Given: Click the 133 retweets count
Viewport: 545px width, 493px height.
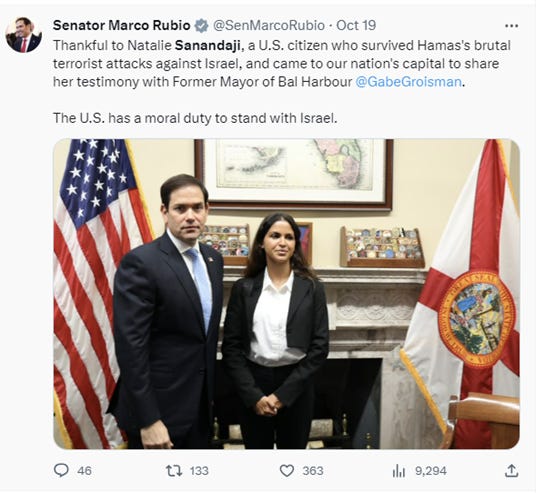Looking at the screenshot, I should pos(199,471).
